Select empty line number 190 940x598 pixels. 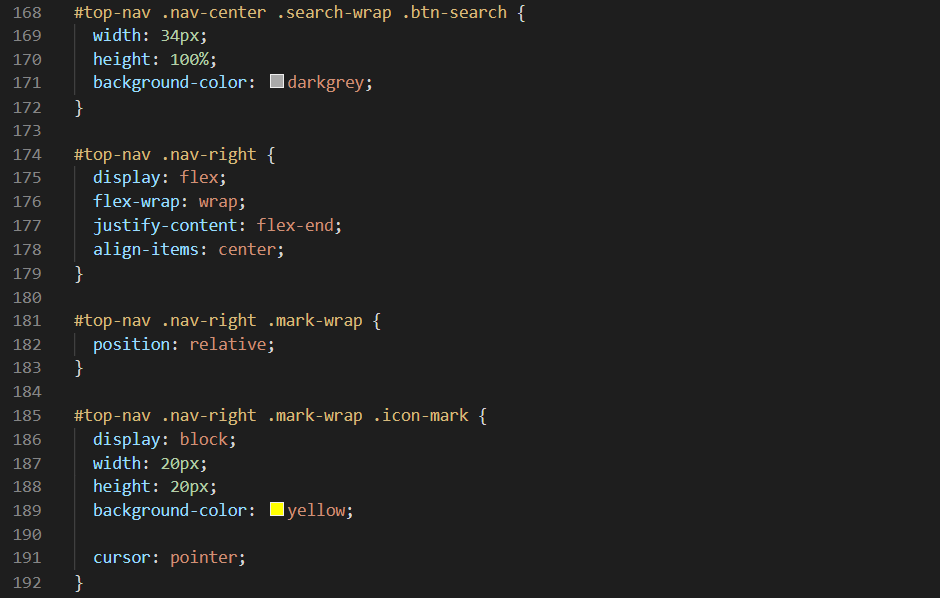[28, 534]
